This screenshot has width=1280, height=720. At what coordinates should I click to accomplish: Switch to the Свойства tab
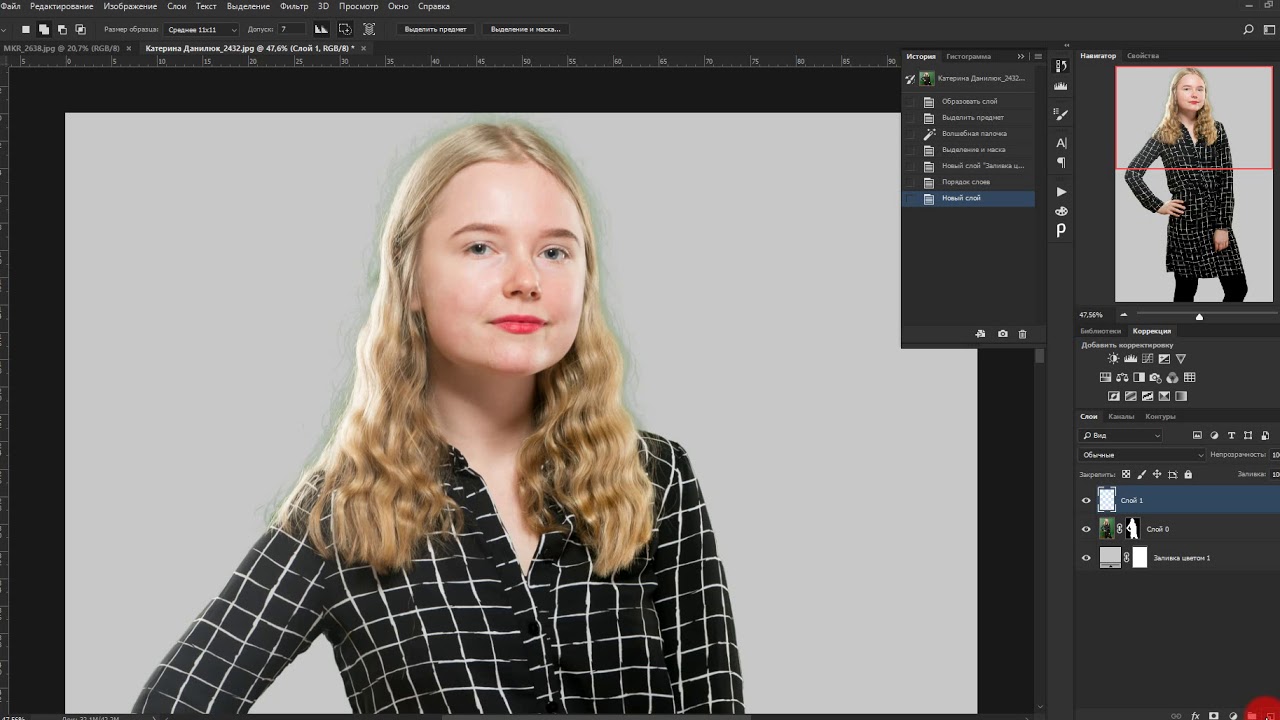tap(1143, 56)
